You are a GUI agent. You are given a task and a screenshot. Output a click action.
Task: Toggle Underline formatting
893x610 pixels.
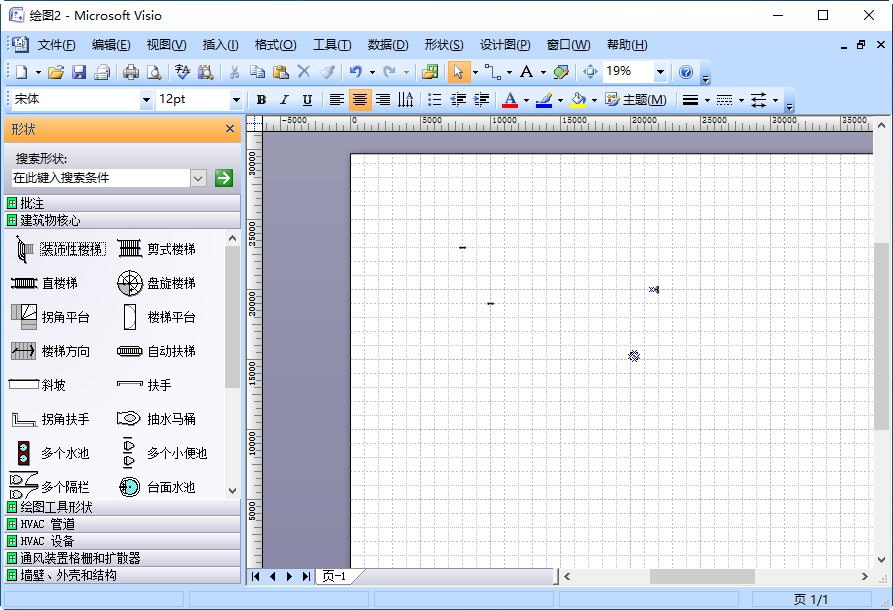coord(308,100)
